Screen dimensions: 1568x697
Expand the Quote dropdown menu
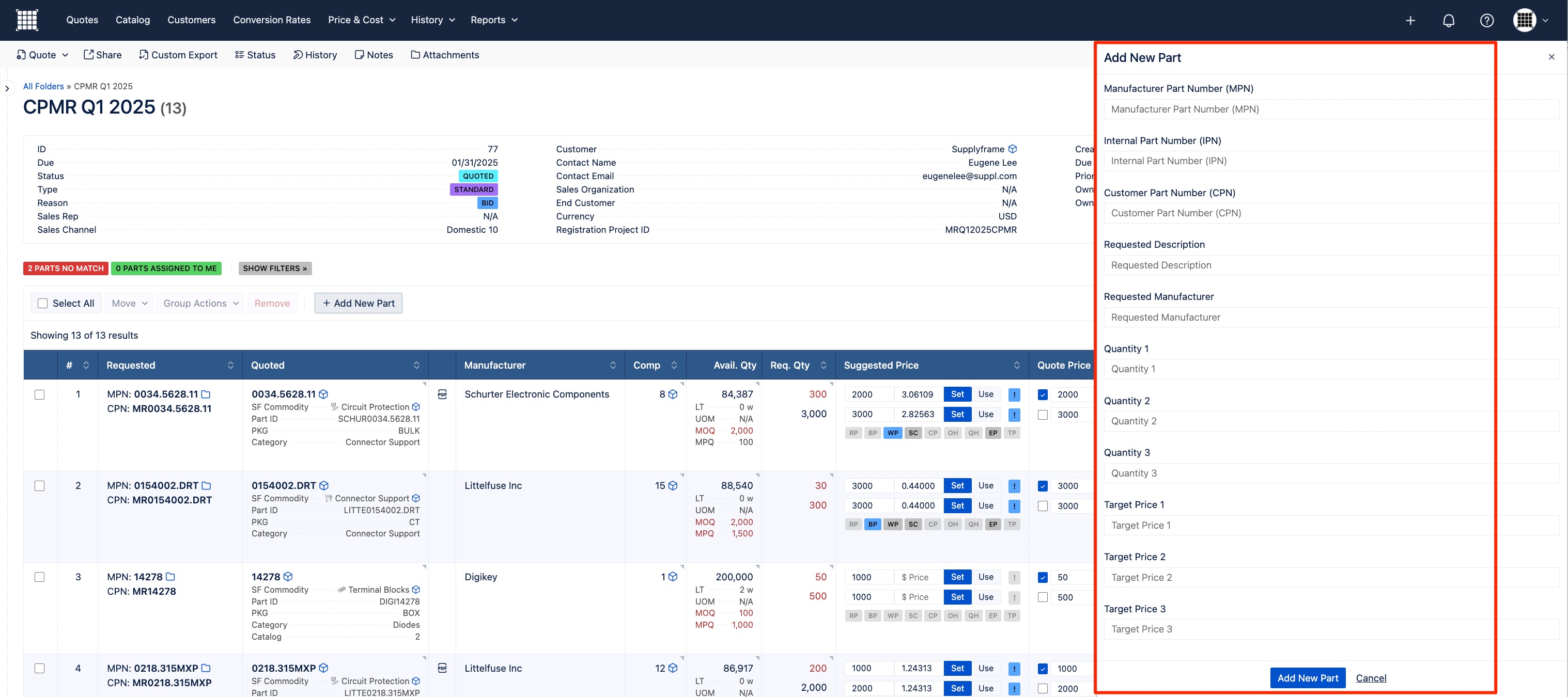coord(42,55)
